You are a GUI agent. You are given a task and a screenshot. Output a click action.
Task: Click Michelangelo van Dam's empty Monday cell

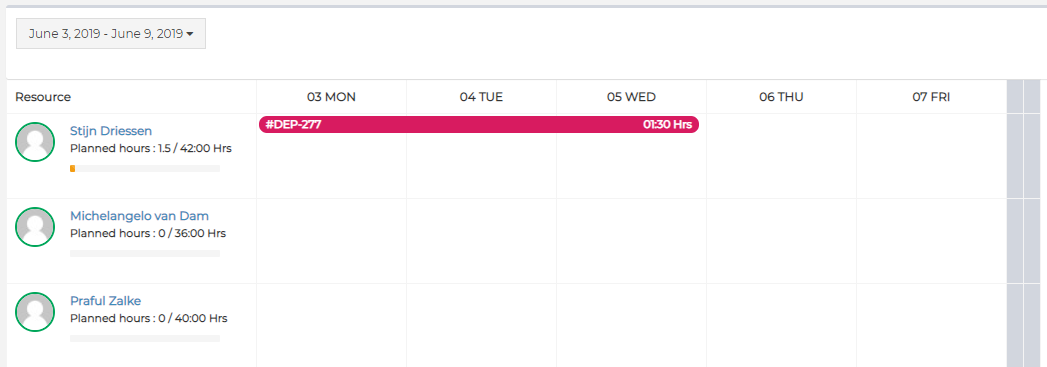331,241
